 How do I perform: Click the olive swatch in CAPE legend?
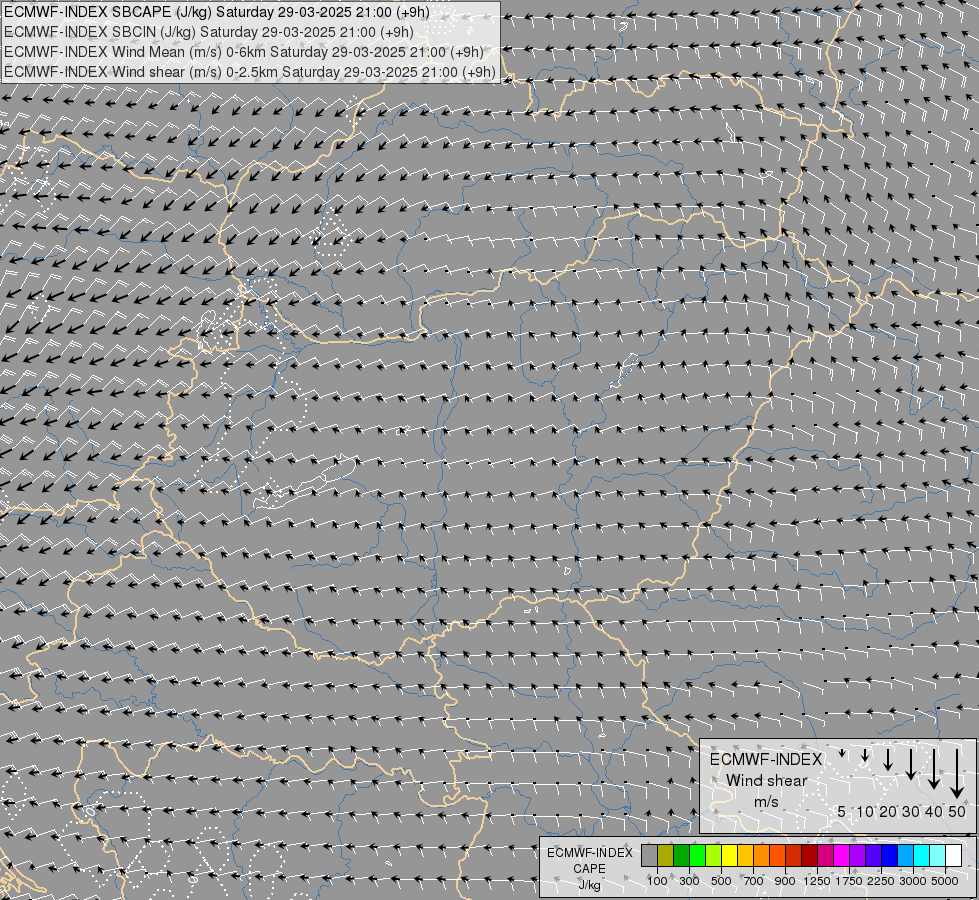(666, 855)
